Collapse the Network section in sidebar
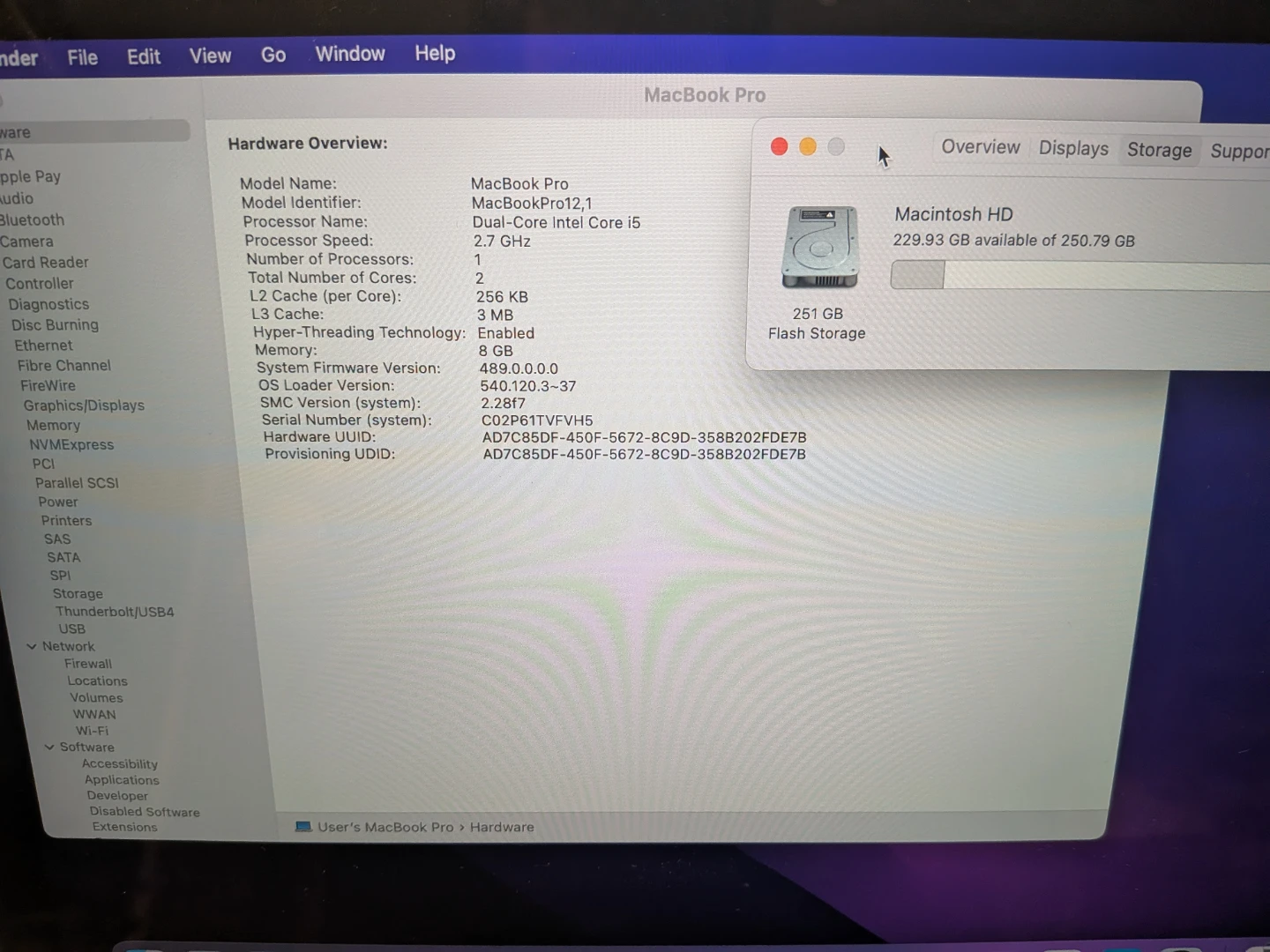Image resolution: width=1270 pixels, height=952 pixels. (32, 646)
